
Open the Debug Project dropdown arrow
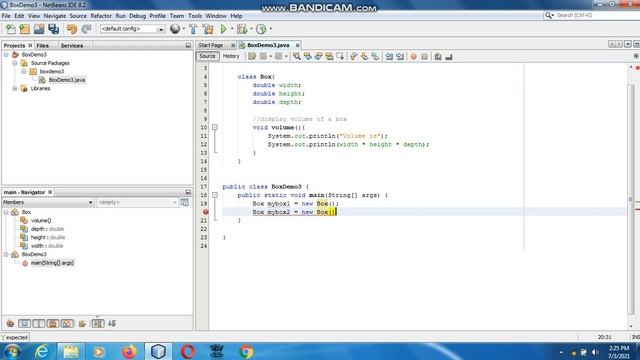click(251, 29)
